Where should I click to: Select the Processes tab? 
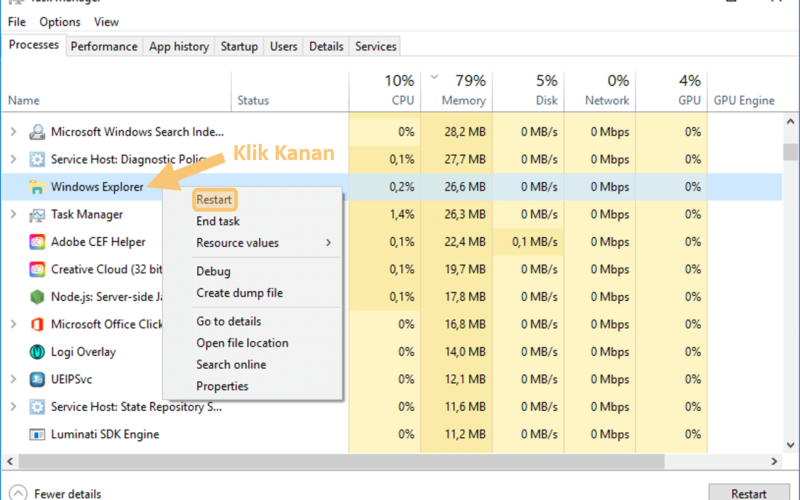pyautogui.click(x=34, y=45)
